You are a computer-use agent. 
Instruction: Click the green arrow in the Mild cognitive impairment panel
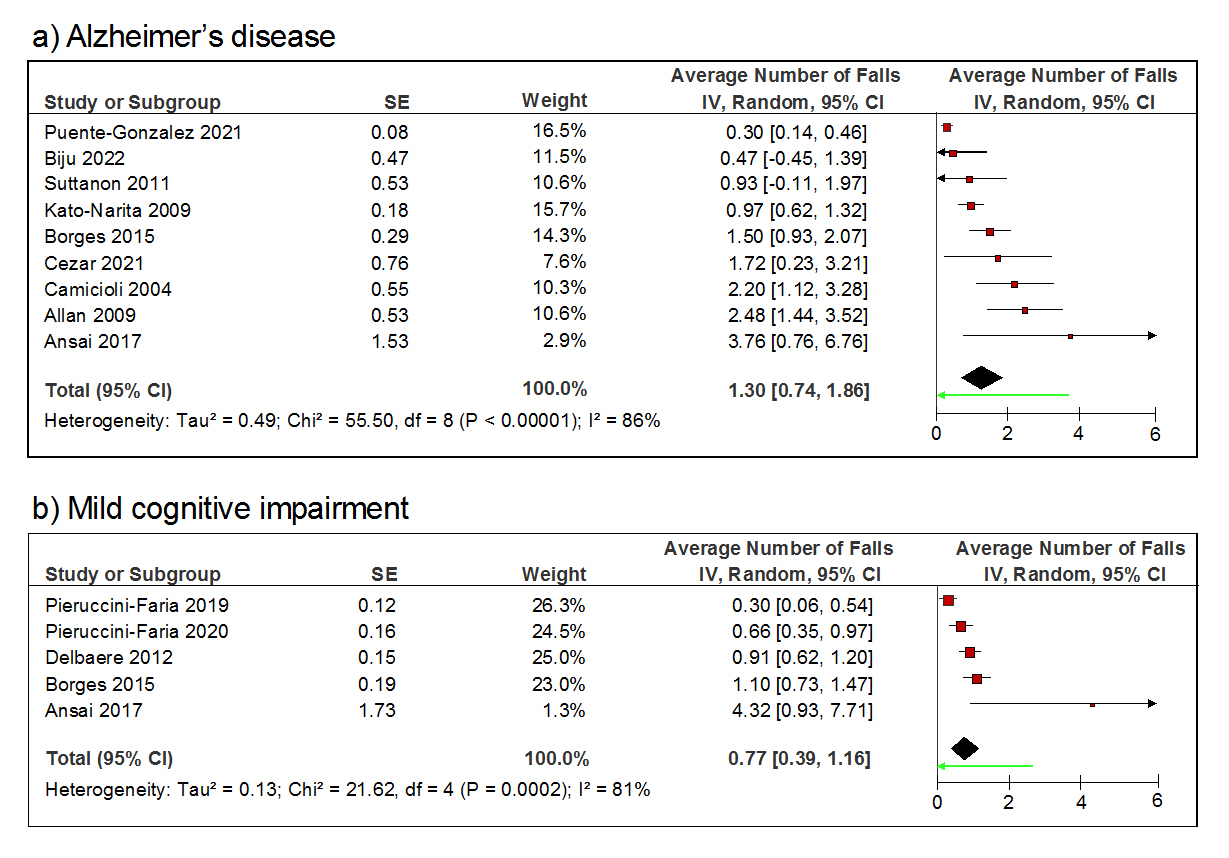pos(985,767)
